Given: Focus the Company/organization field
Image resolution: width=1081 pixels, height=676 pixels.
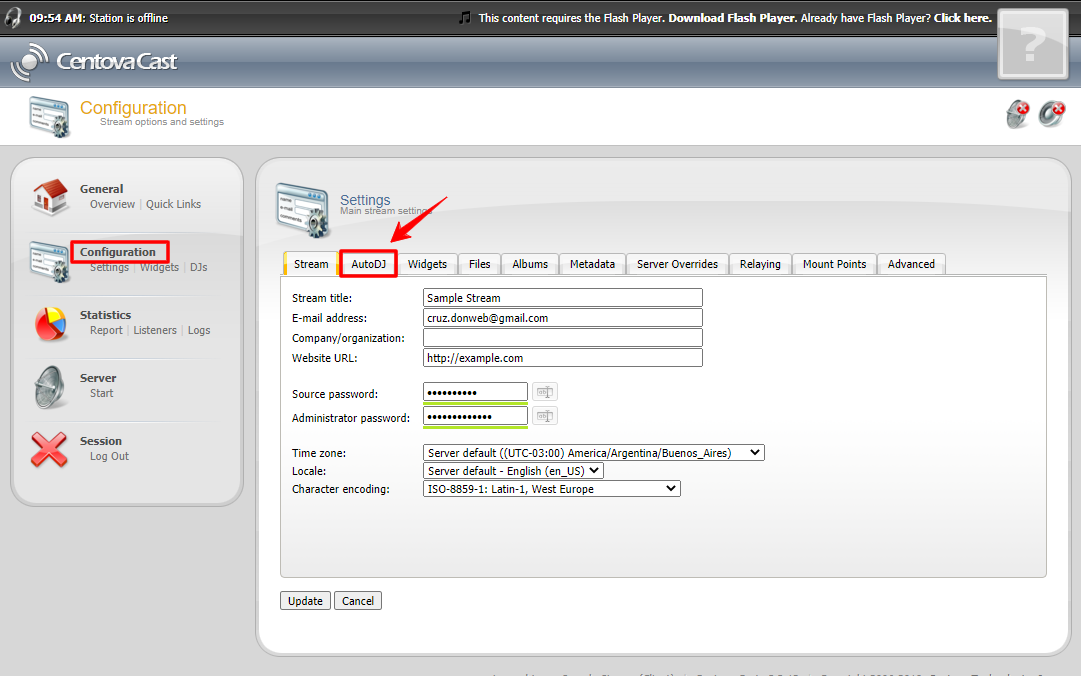Looking at the screenshot, I should pos(563,338).
